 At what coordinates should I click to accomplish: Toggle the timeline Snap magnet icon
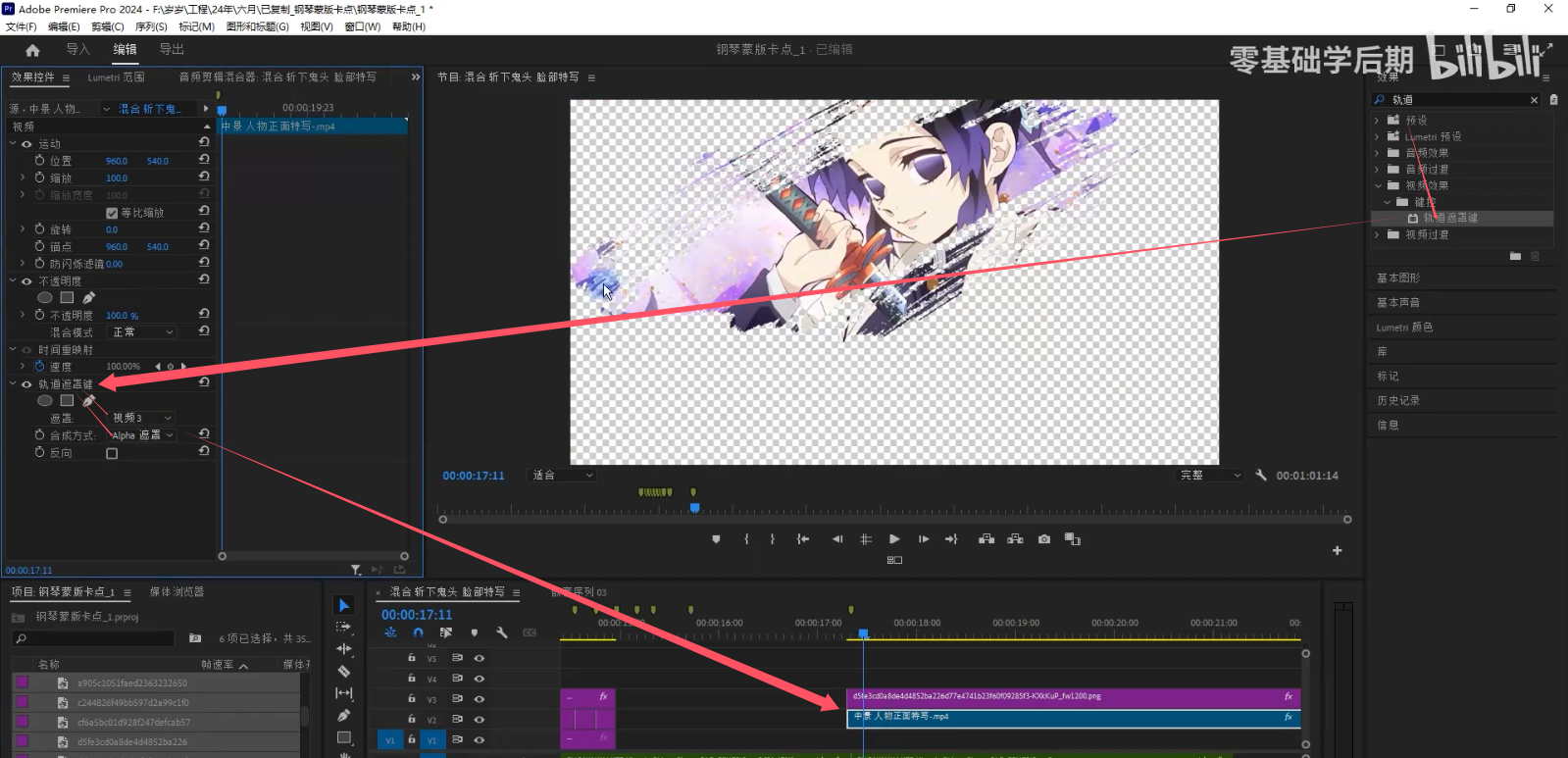[x=418, y=632]
